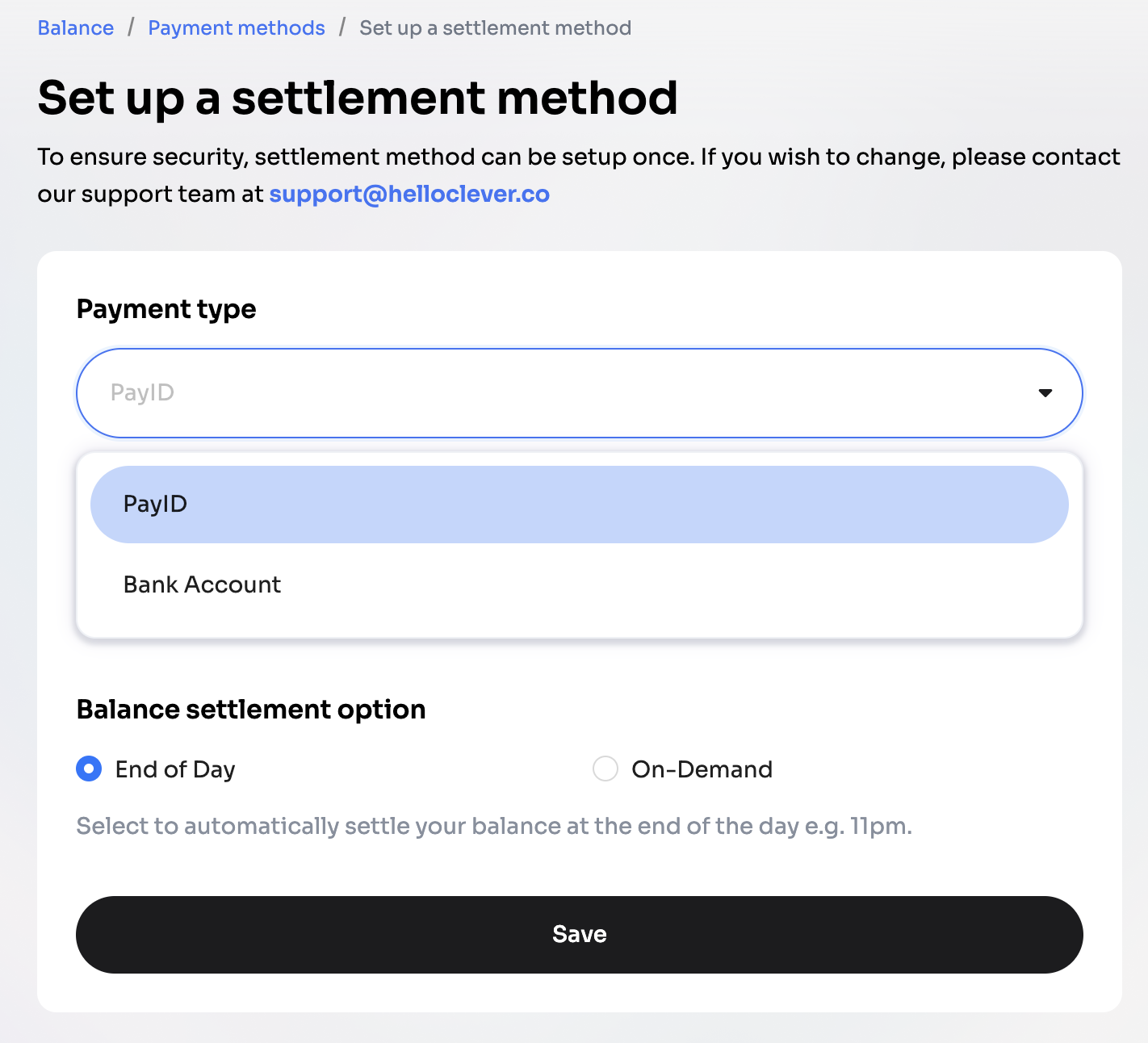This screenshot has height=1043, width=1148.
Task: Pick Bank Account from the dropdown list
Action: coord(202,584)
